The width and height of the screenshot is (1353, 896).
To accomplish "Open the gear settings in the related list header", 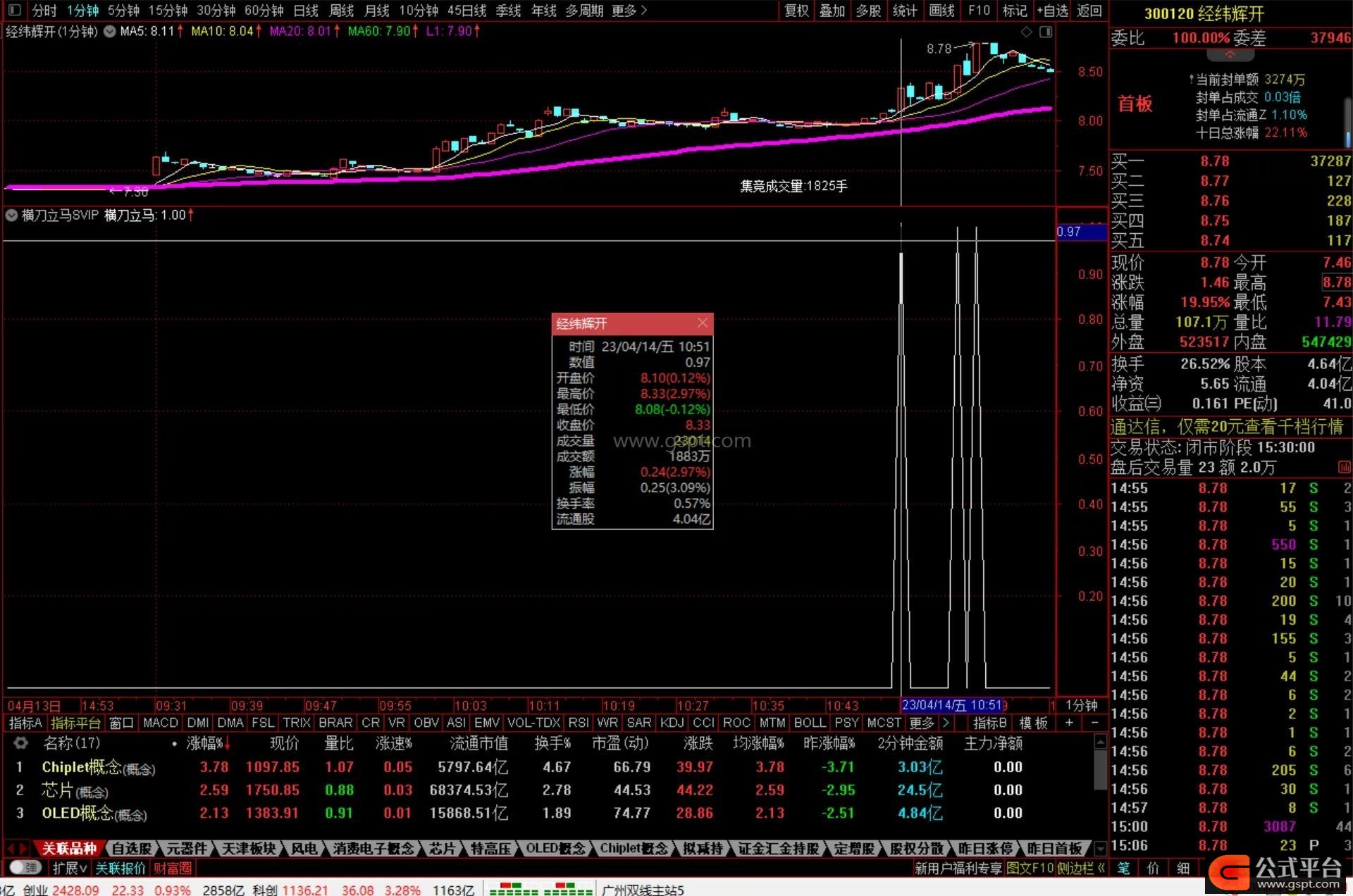I will click(21, 742).
